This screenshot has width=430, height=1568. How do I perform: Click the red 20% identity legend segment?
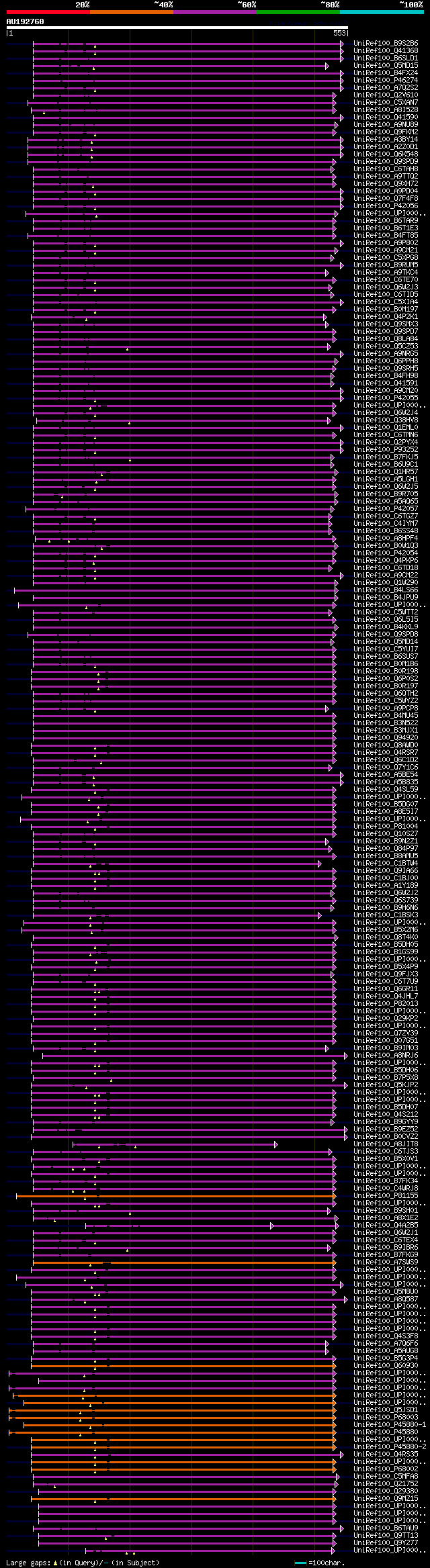pos(48,12)
